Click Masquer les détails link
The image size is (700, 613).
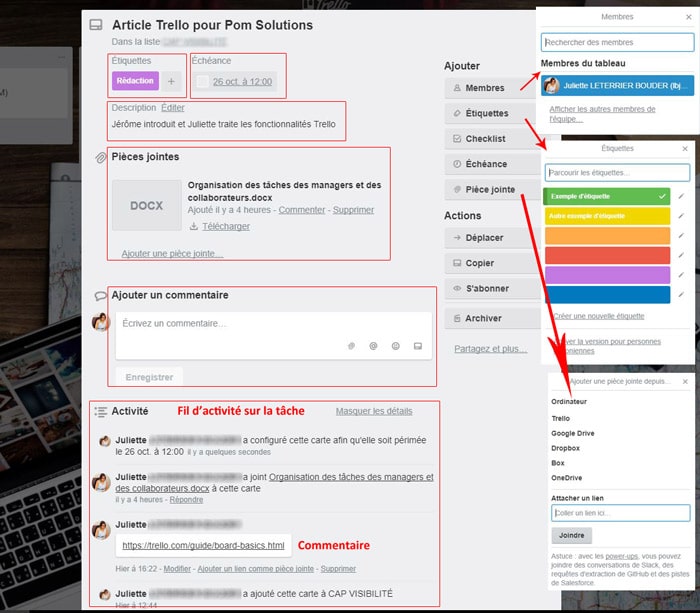pos(374,411)
